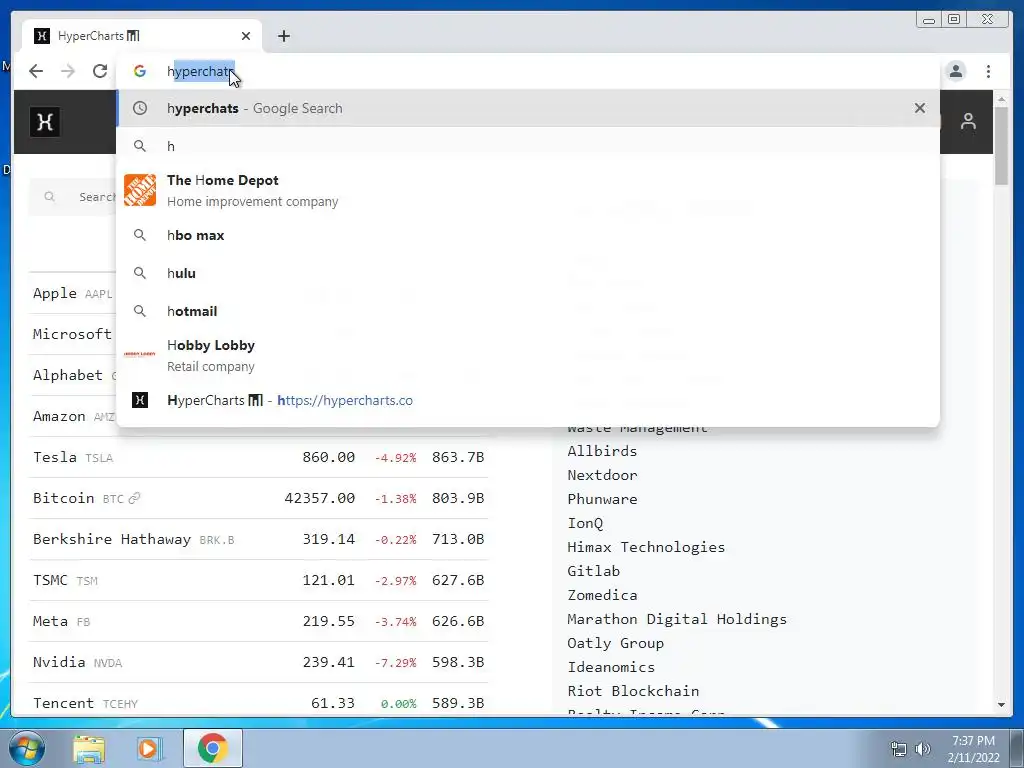
Task: Choose the Hobby Lobby suggestion
Action: click(528, 355)
